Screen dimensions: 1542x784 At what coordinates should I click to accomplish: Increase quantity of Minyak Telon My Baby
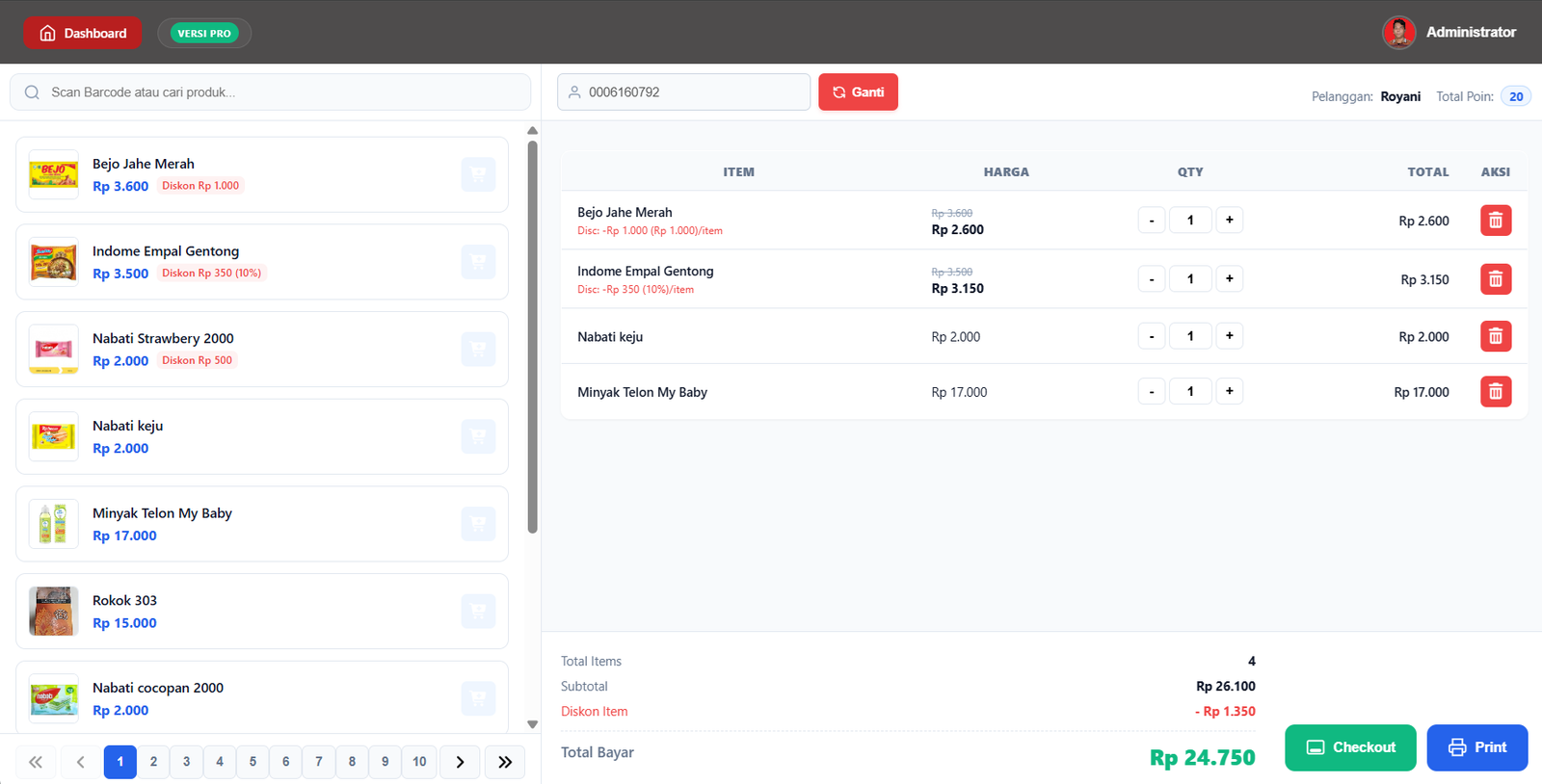point(1230,392)
